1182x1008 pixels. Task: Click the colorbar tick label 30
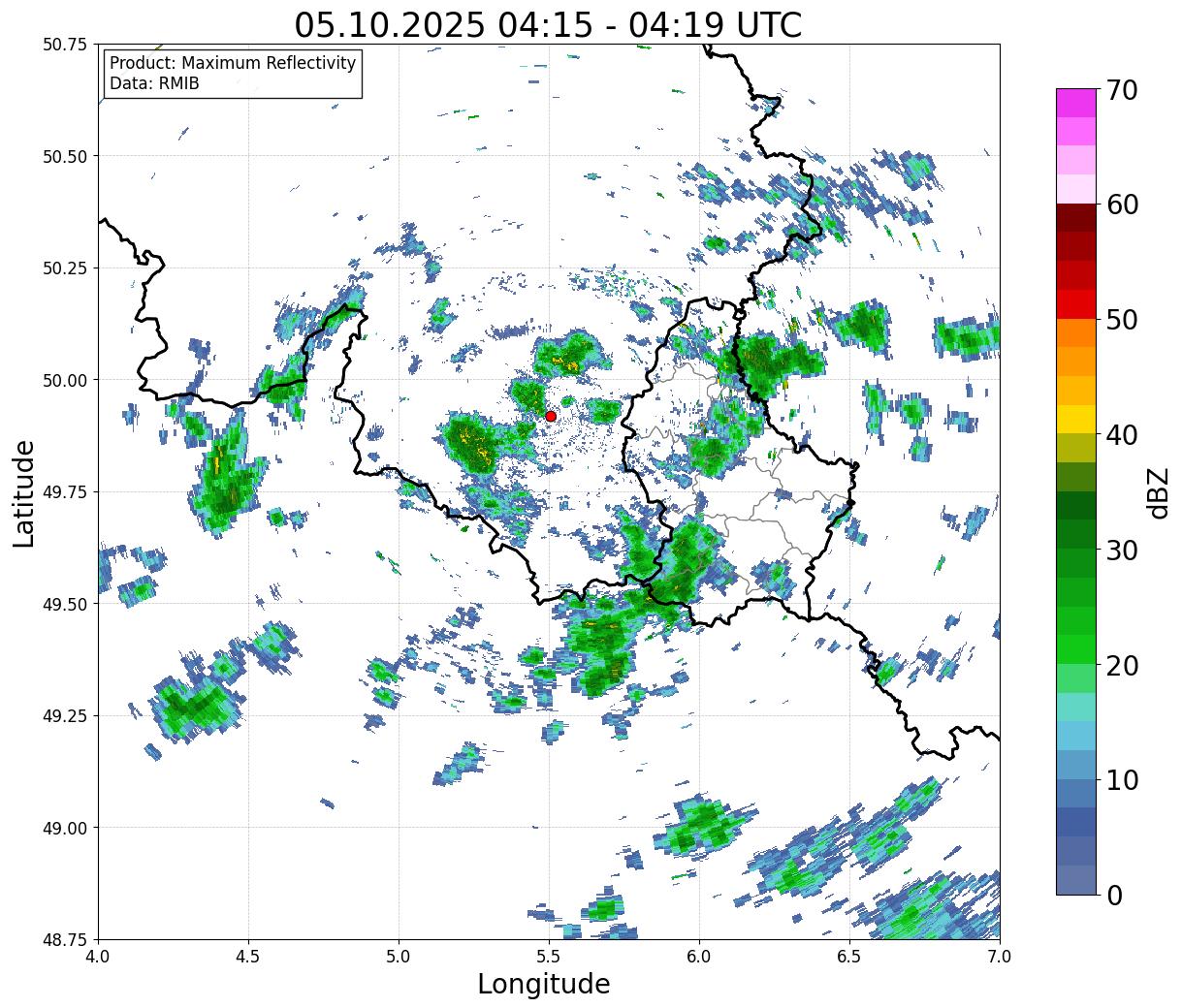(1121, 550)
